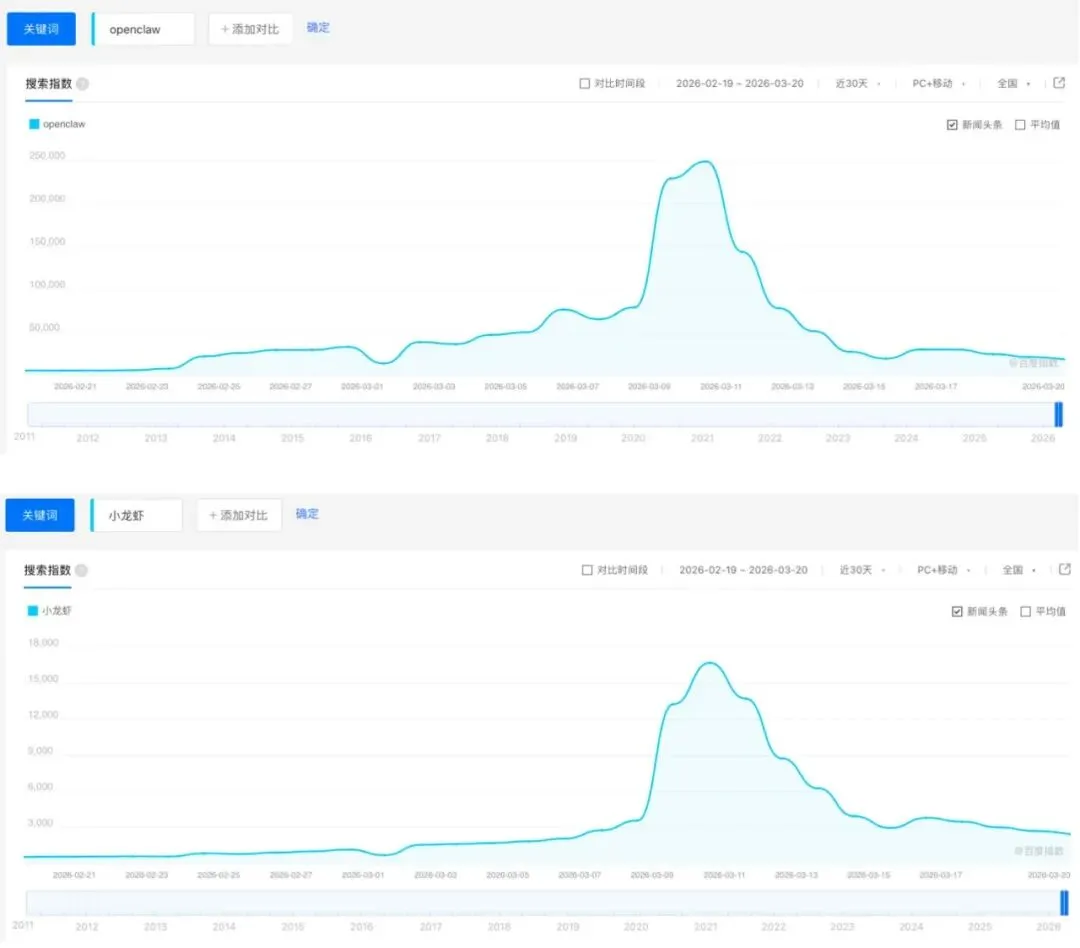Screen dimensions: 1080x948
Task: Enable 对比时间段 checkbox in 小龙虾 chart
Action: (587, 570)
